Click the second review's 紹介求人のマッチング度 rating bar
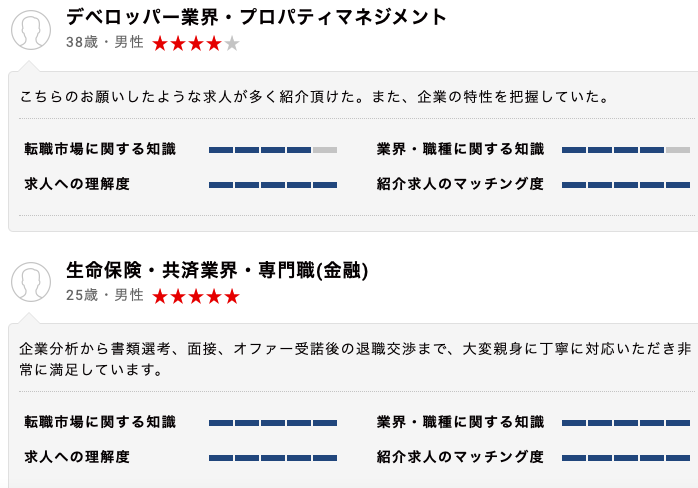 626,458
